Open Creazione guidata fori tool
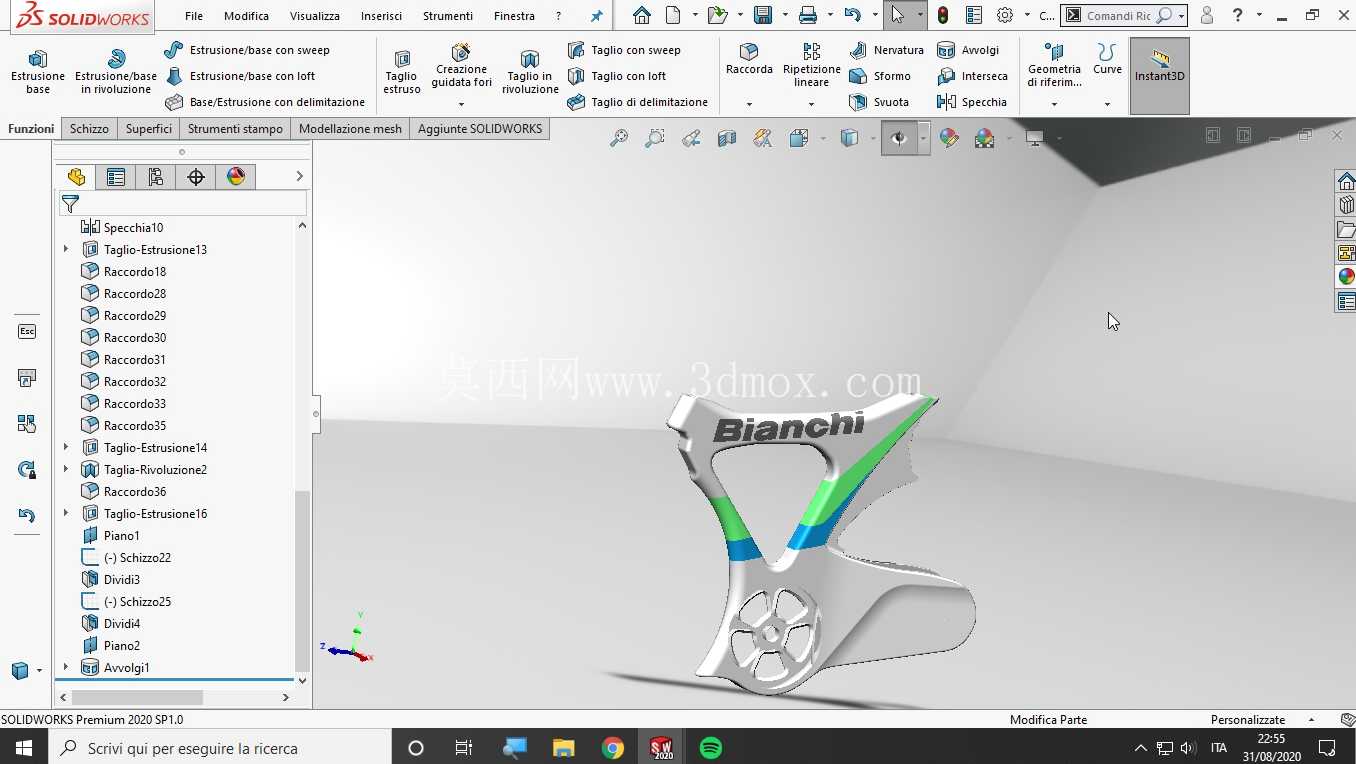The width and height of the screenshot is (1356, 764). [461, 66]
